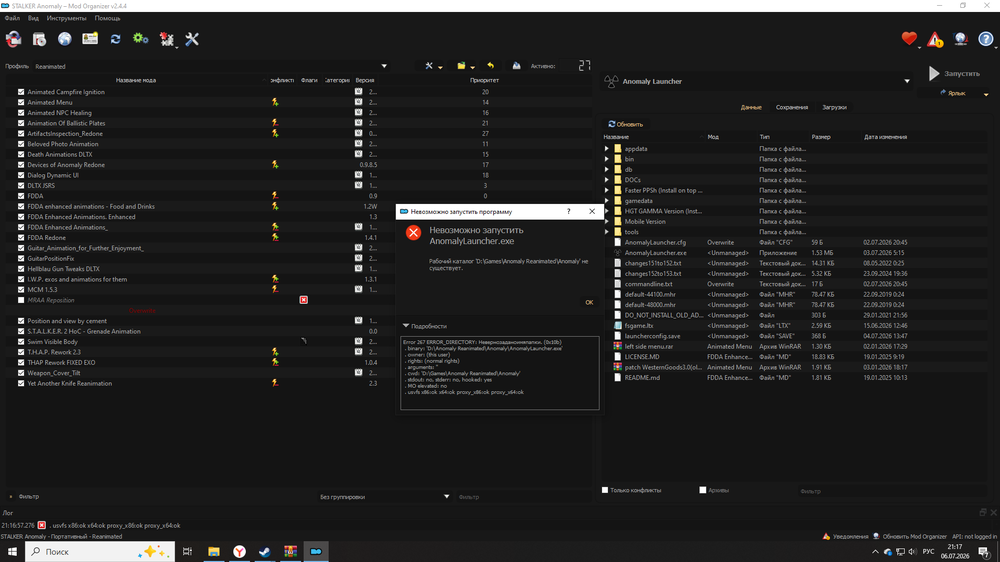The image size is (1000, 562).
Task: Switch to the Загрузки tab
Action: (834, 107)
